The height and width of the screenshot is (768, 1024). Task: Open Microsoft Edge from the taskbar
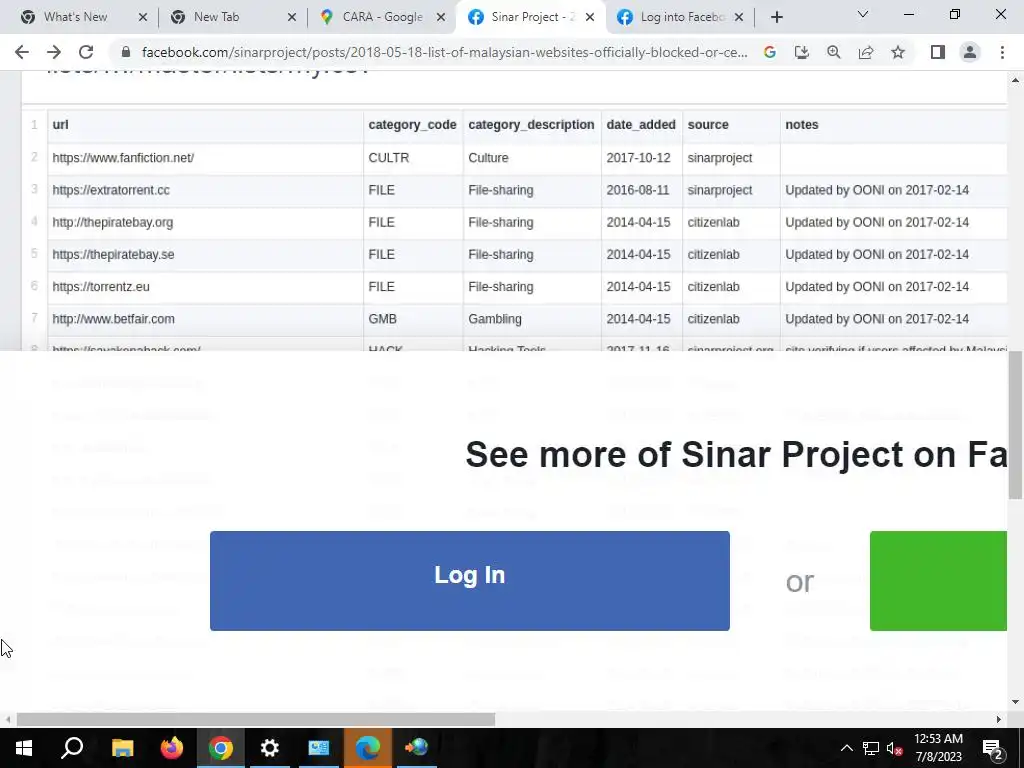[368, 748]
